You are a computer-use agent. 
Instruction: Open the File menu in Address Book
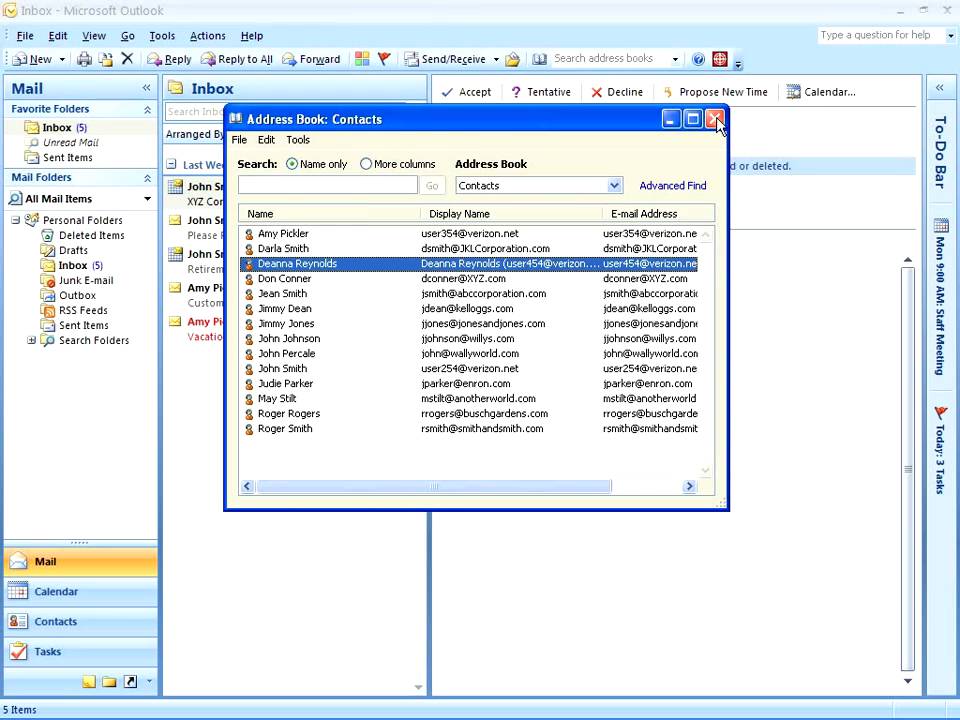click(239, 140)
